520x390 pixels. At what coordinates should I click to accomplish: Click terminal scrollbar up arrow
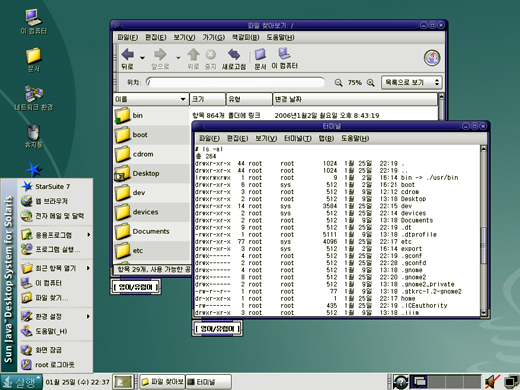[484, 149]
